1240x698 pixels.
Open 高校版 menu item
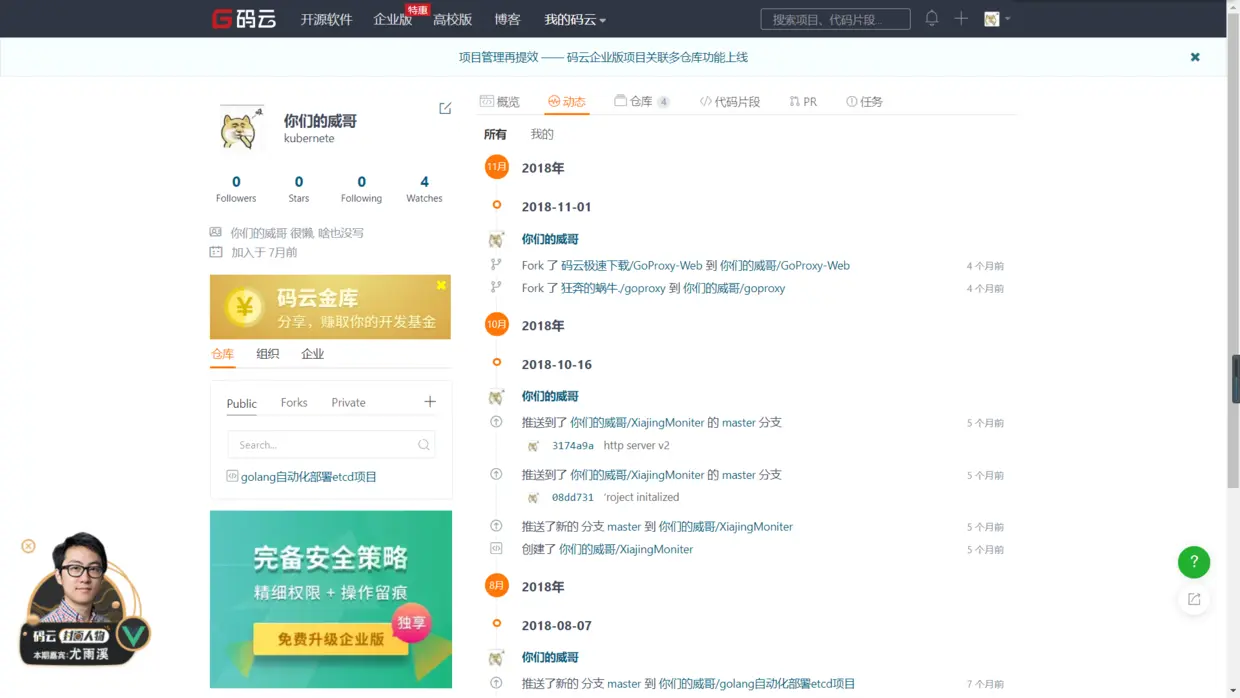[452, 20]
